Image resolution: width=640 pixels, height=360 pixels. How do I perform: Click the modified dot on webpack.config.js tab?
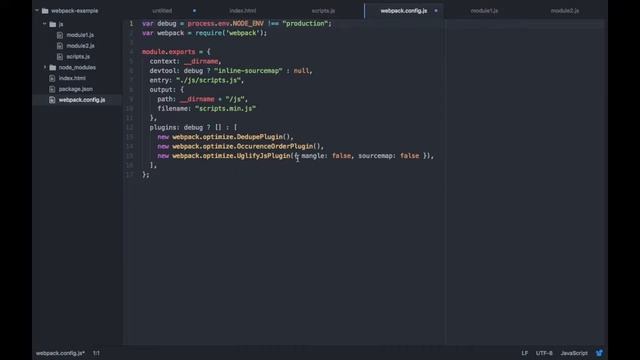pyautogui.click(x=436, y=11)
